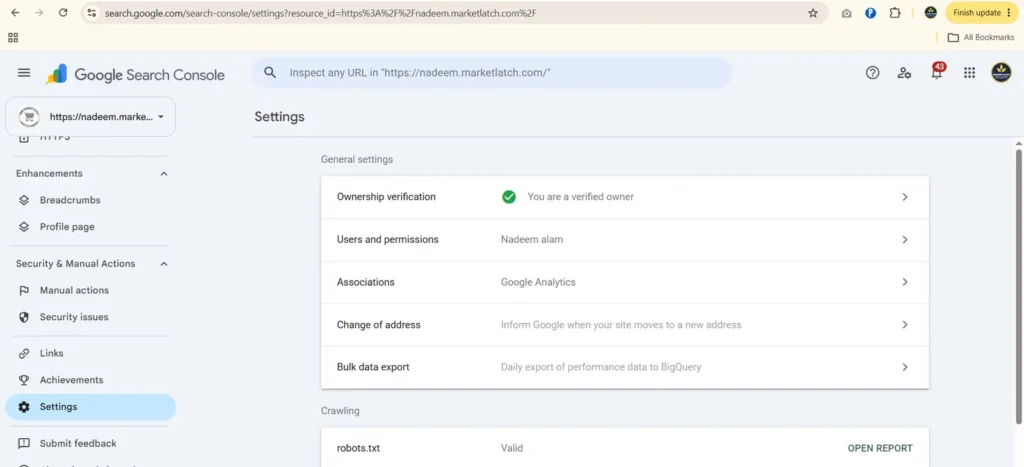Go to Security issues in sidebar
This screenshot has height=467, width=1024.
74,317
